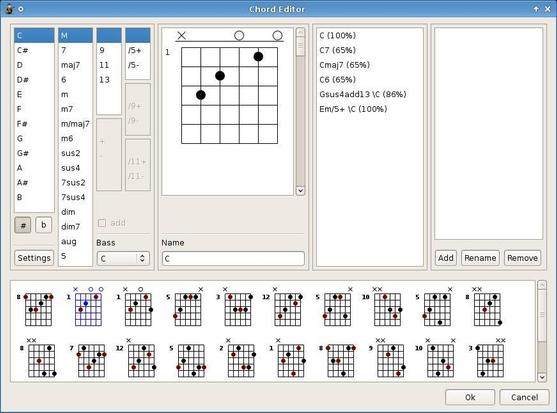Cancel the Chord Editor dialog

[524, 397]
